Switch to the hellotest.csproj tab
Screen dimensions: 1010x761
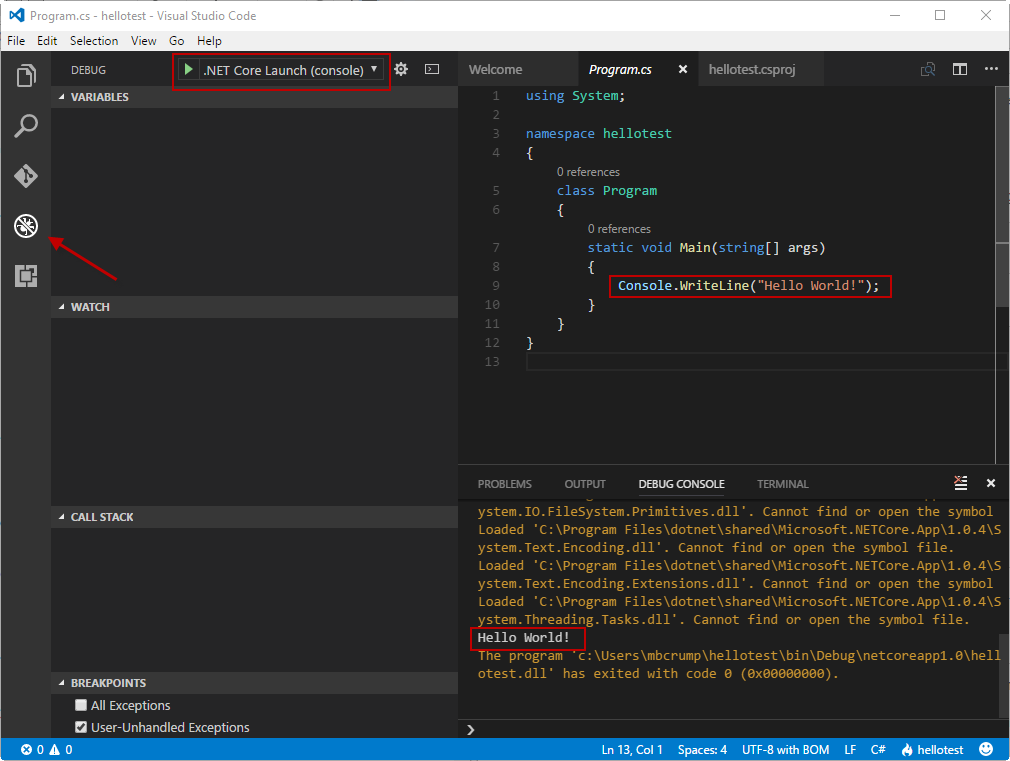point(750,69)
